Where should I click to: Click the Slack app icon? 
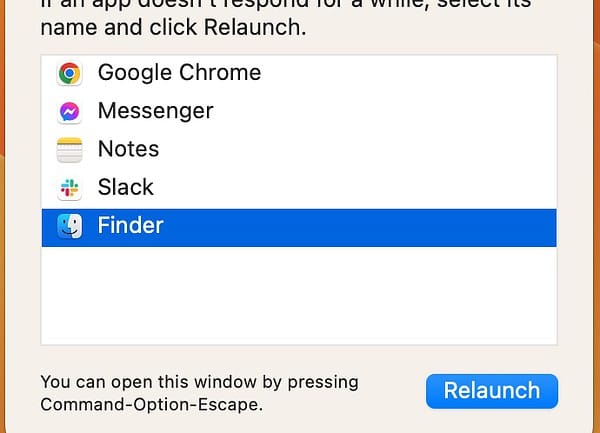pyautogui.click(x=69, y=188)
